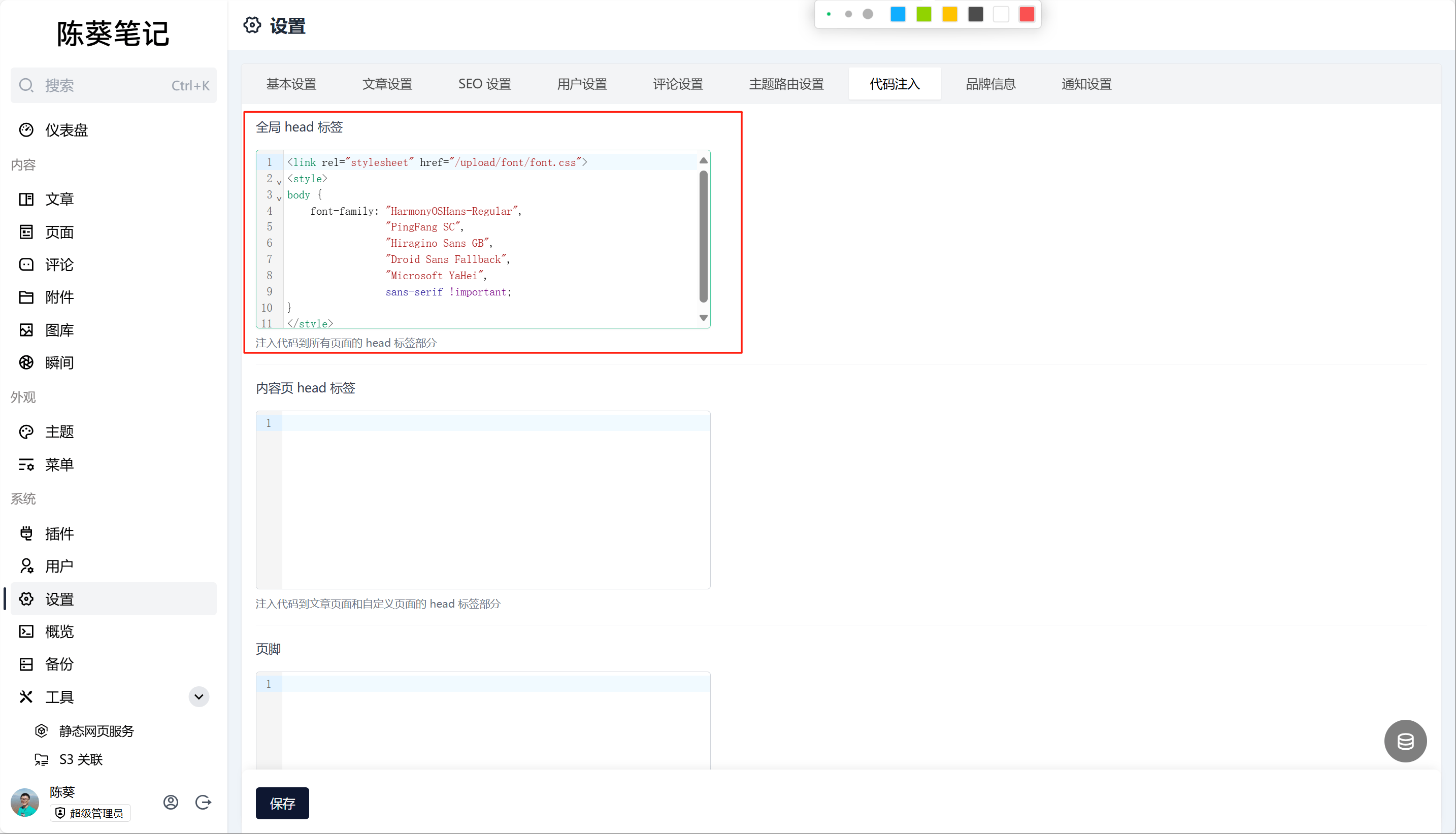
Task: Click the code editor scrollbar down arrow
Action: coord(703,317)
